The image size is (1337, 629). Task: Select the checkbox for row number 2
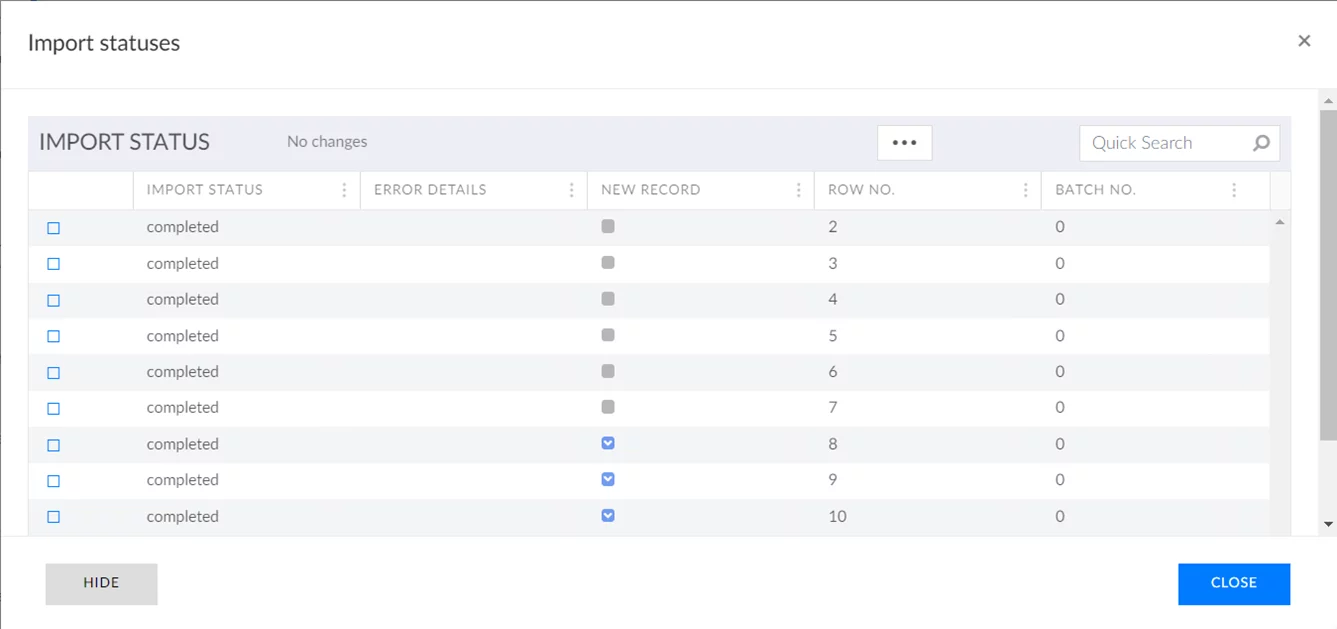click(x=54, y=228)
